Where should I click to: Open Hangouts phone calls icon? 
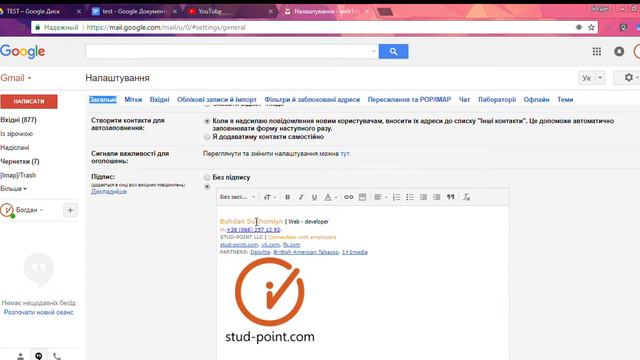pos(57,356)
